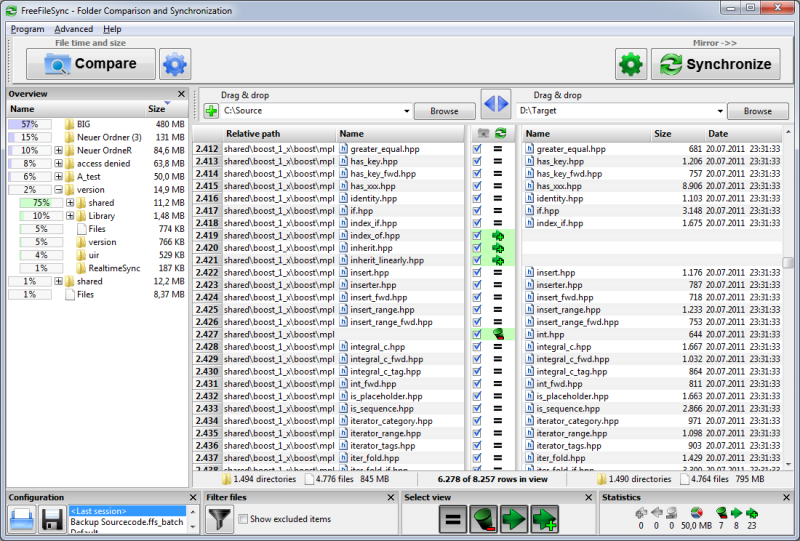Click scrollbar up arrow of file grid

click(x=788, y=132)
